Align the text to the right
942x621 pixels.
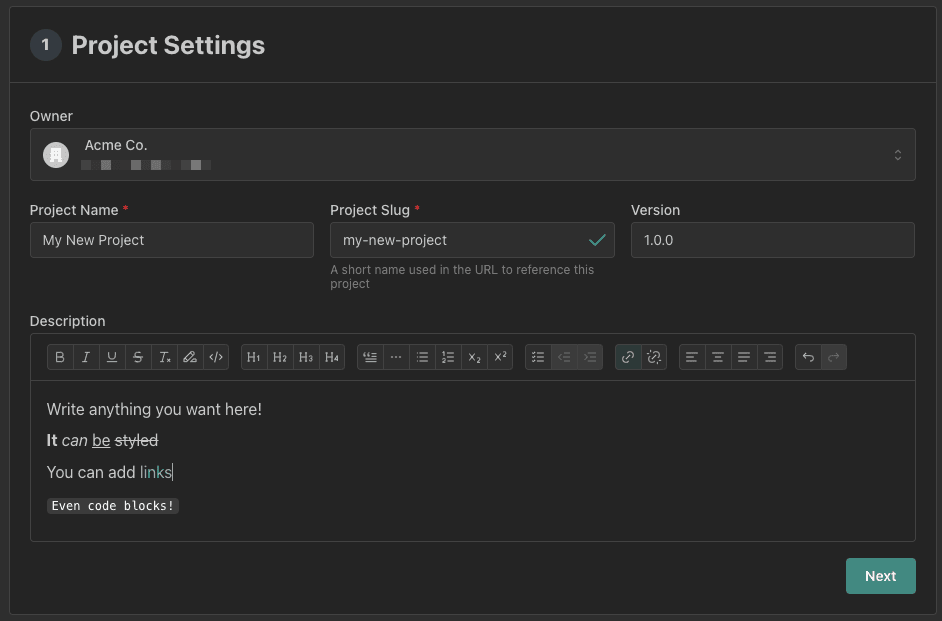pyautogui.click(x=770, y=357)
